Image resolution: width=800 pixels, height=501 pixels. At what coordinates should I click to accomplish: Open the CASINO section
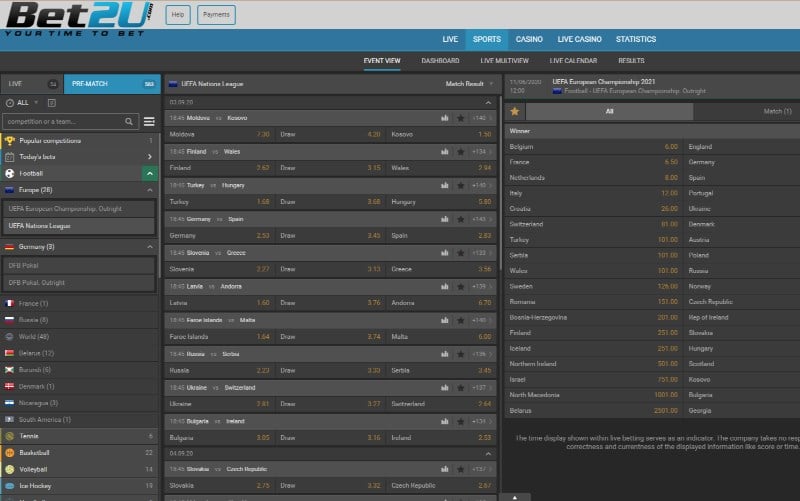(529, 39)
